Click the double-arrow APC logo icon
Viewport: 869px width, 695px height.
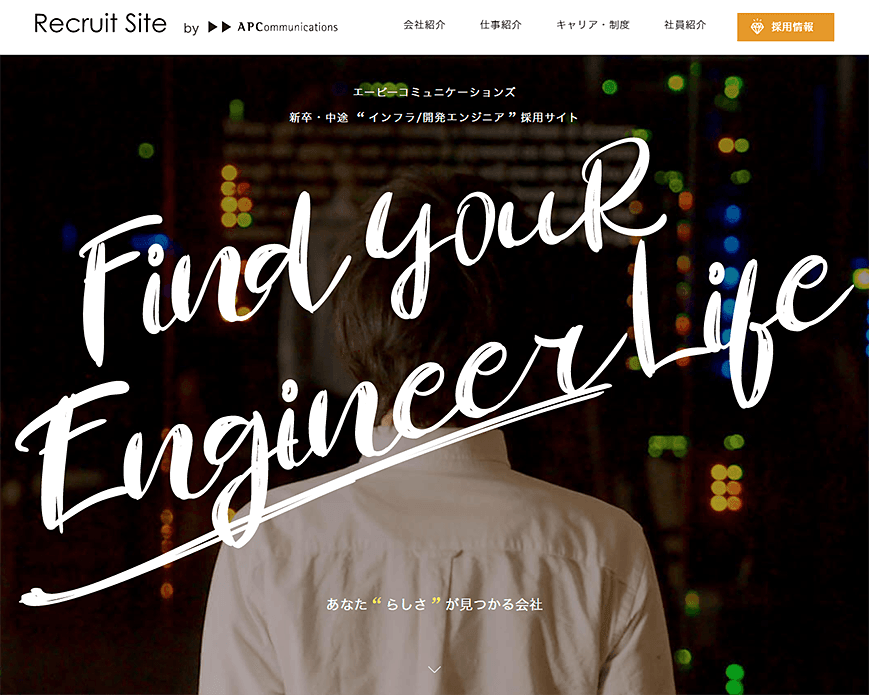(x=219, y=27)
